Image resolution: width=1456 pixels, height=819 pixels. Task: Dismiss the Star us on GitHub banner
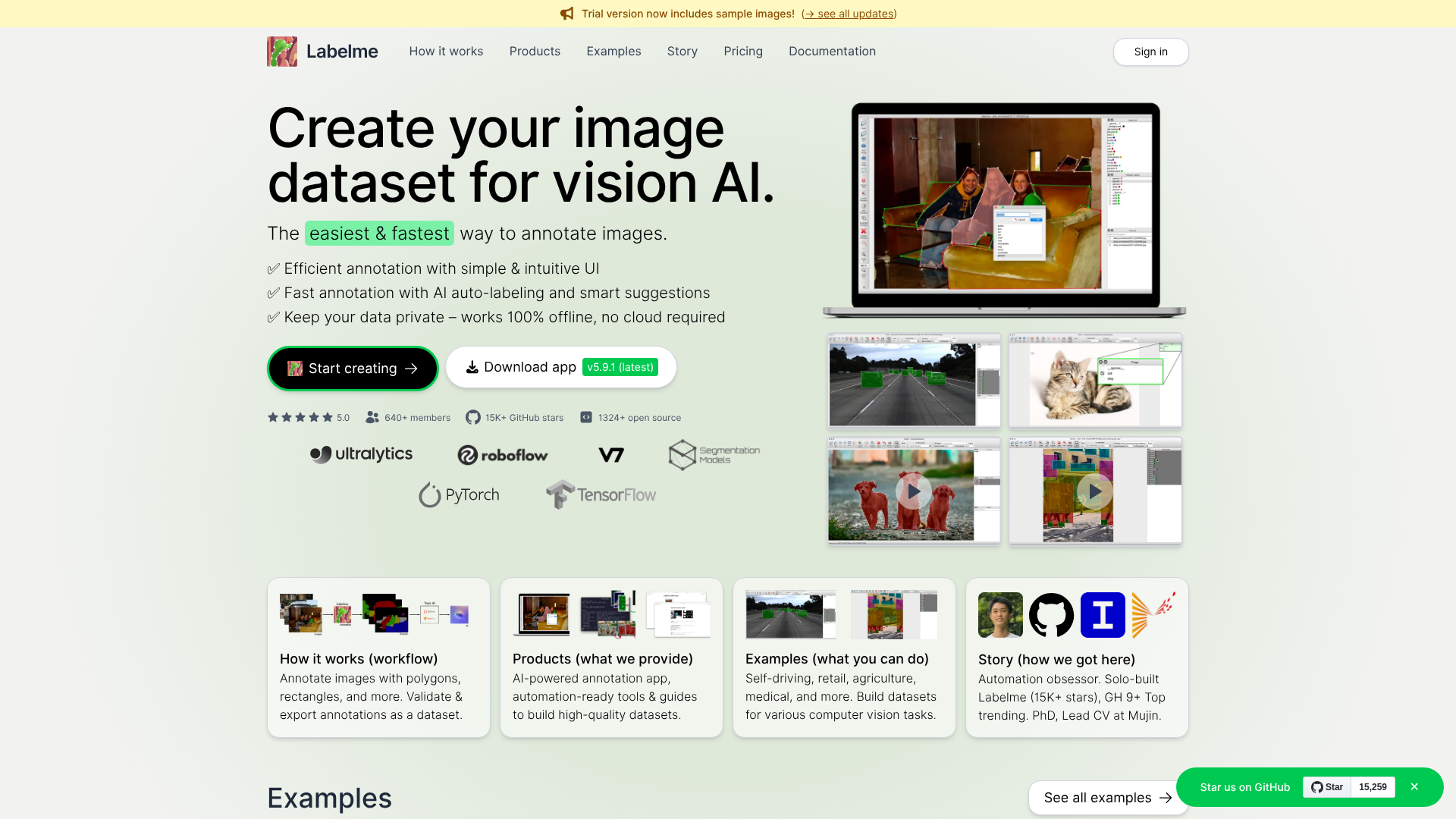(1414, 786)
